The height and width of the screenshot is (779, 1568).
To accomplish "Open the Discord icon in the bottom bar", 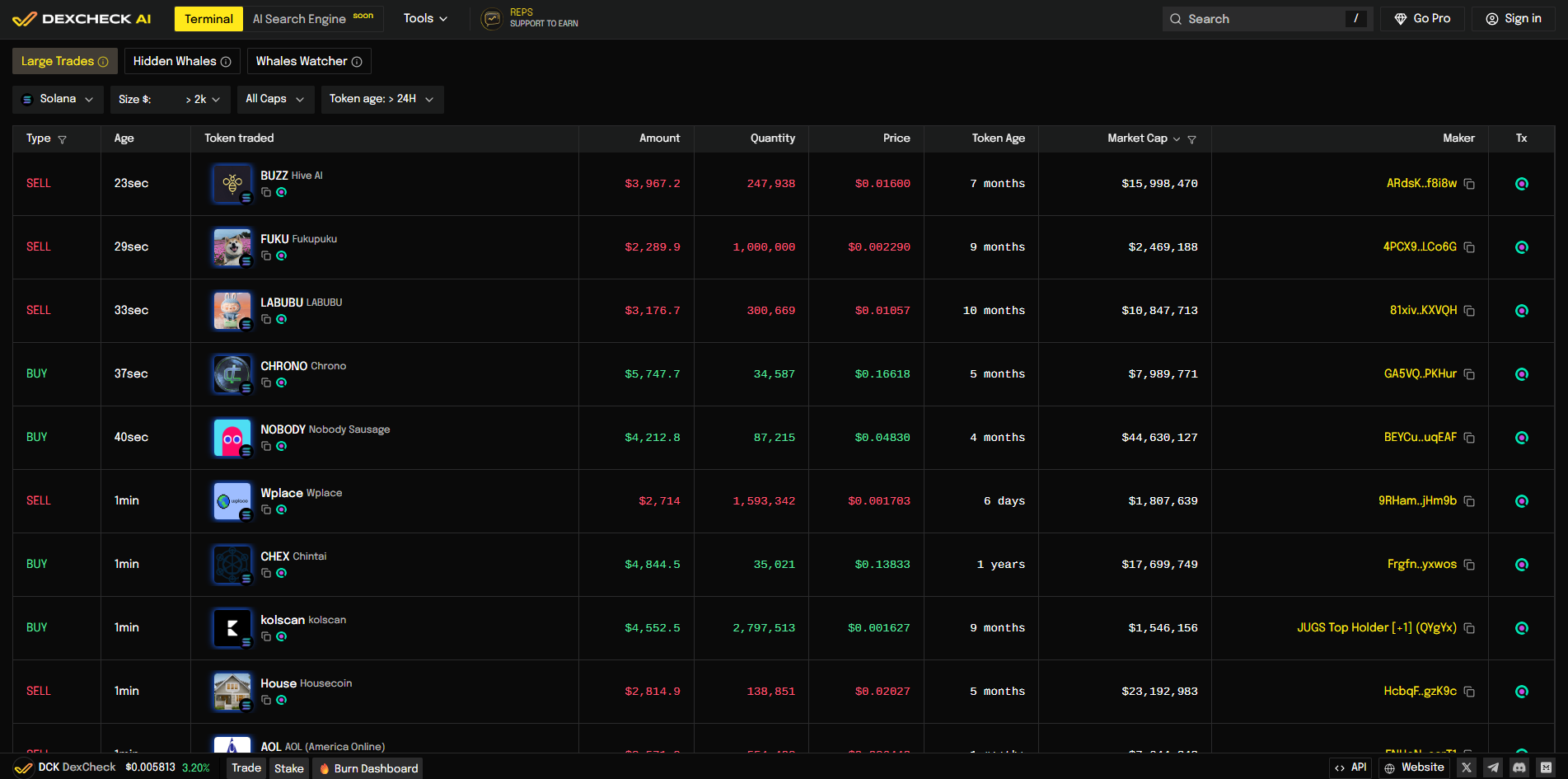I will point(1519,767).
